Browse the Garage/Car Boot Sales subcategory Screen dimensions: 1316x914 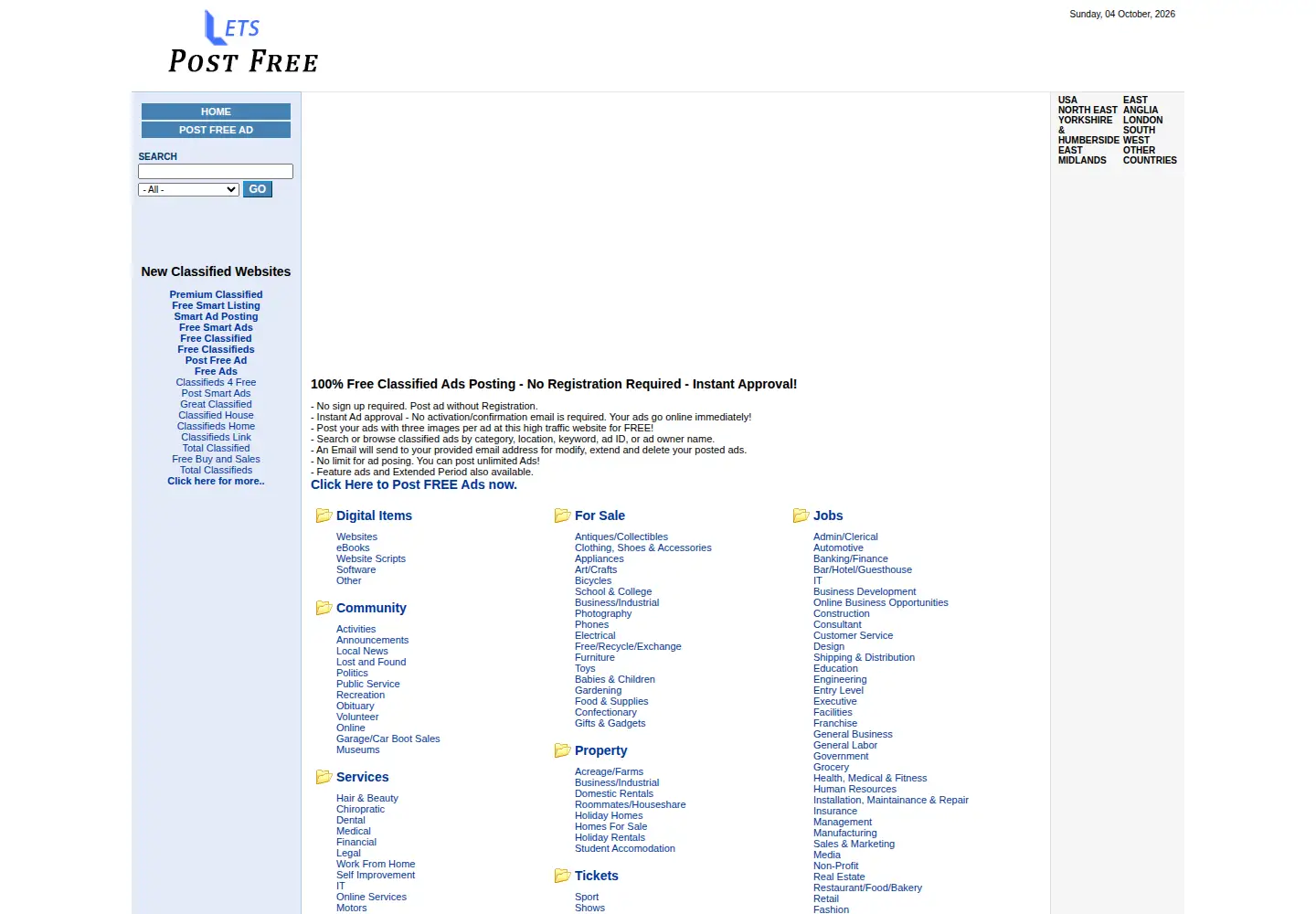point(387,739)
